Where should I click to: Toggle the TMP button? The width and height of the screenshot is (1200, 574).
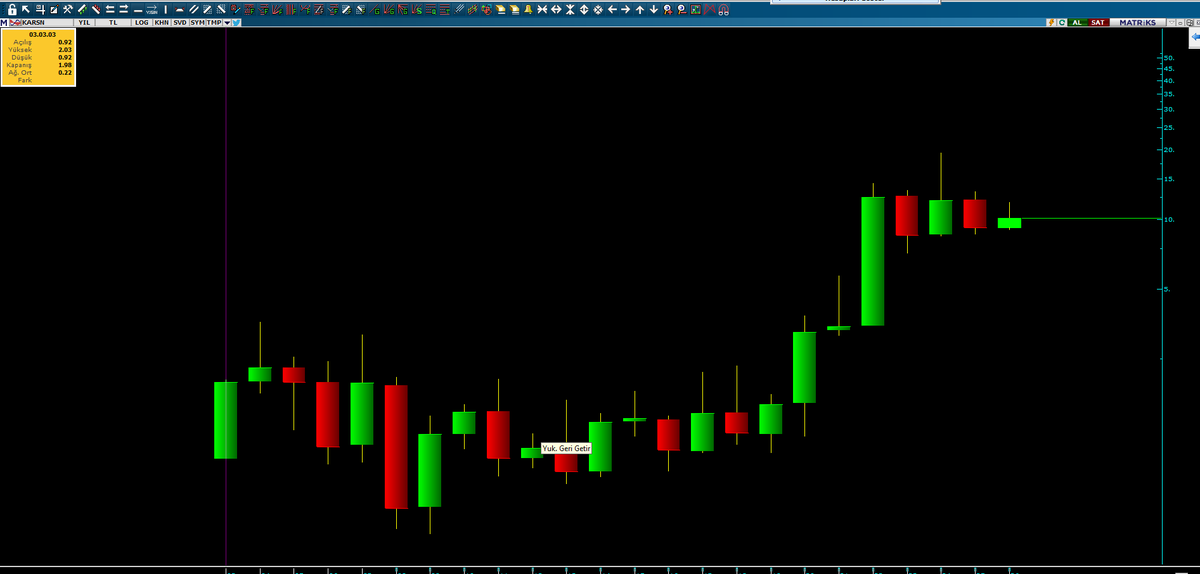coord(214,22)
